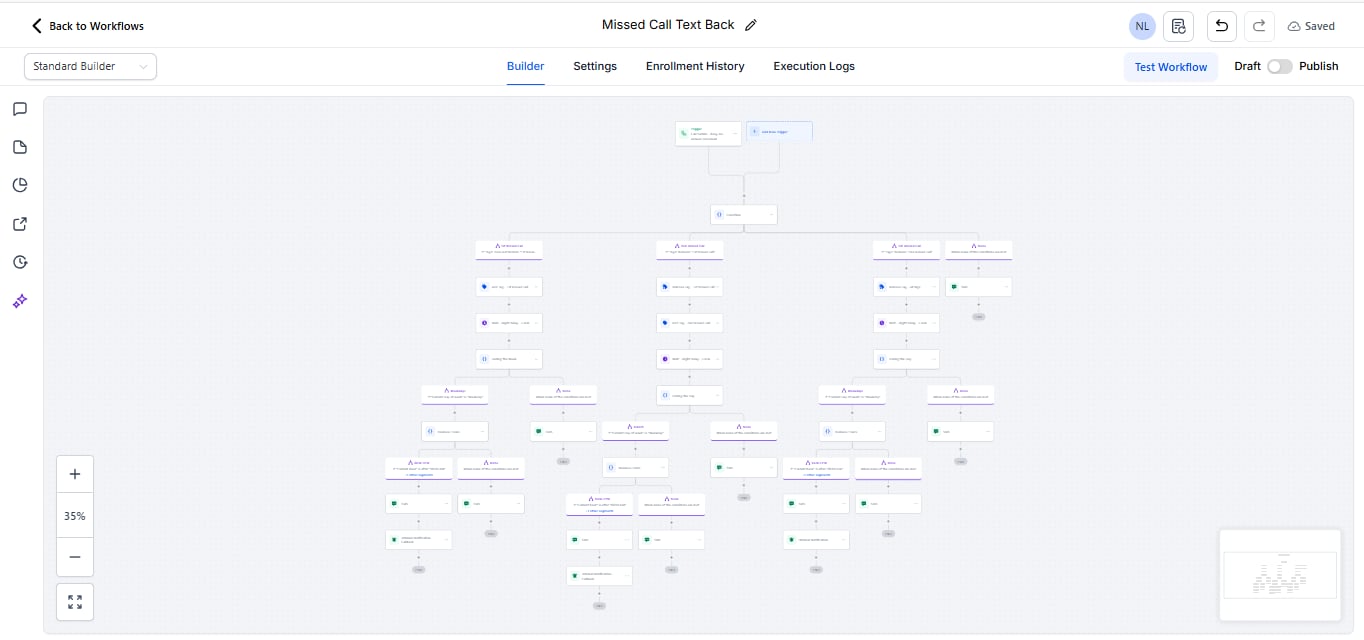Click the Test Workflow button
Screen dimensions: 1364x640
(x=1170, y=67)
